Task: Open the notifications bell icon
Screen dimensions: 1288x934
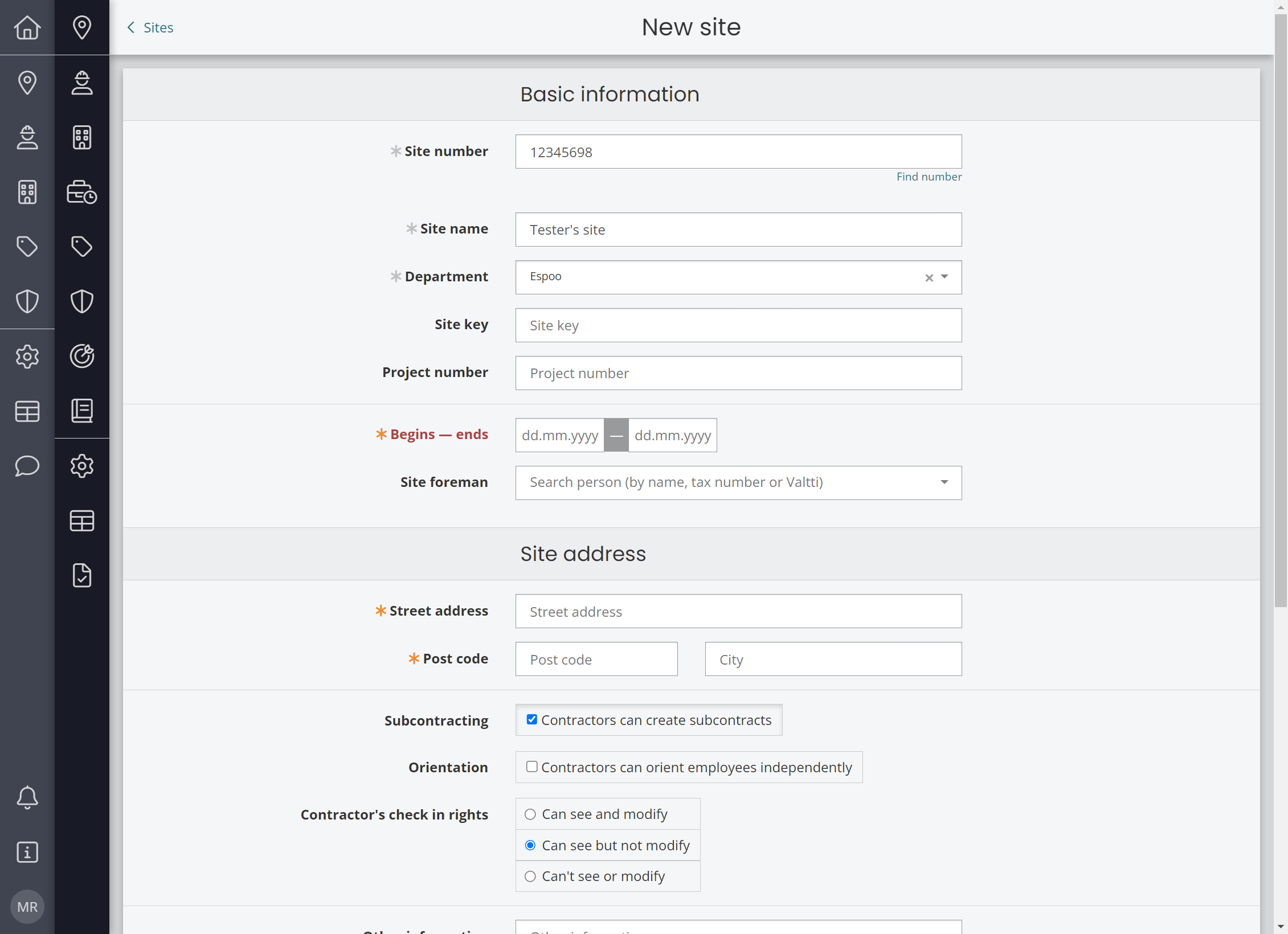Action: click(27, 797)
